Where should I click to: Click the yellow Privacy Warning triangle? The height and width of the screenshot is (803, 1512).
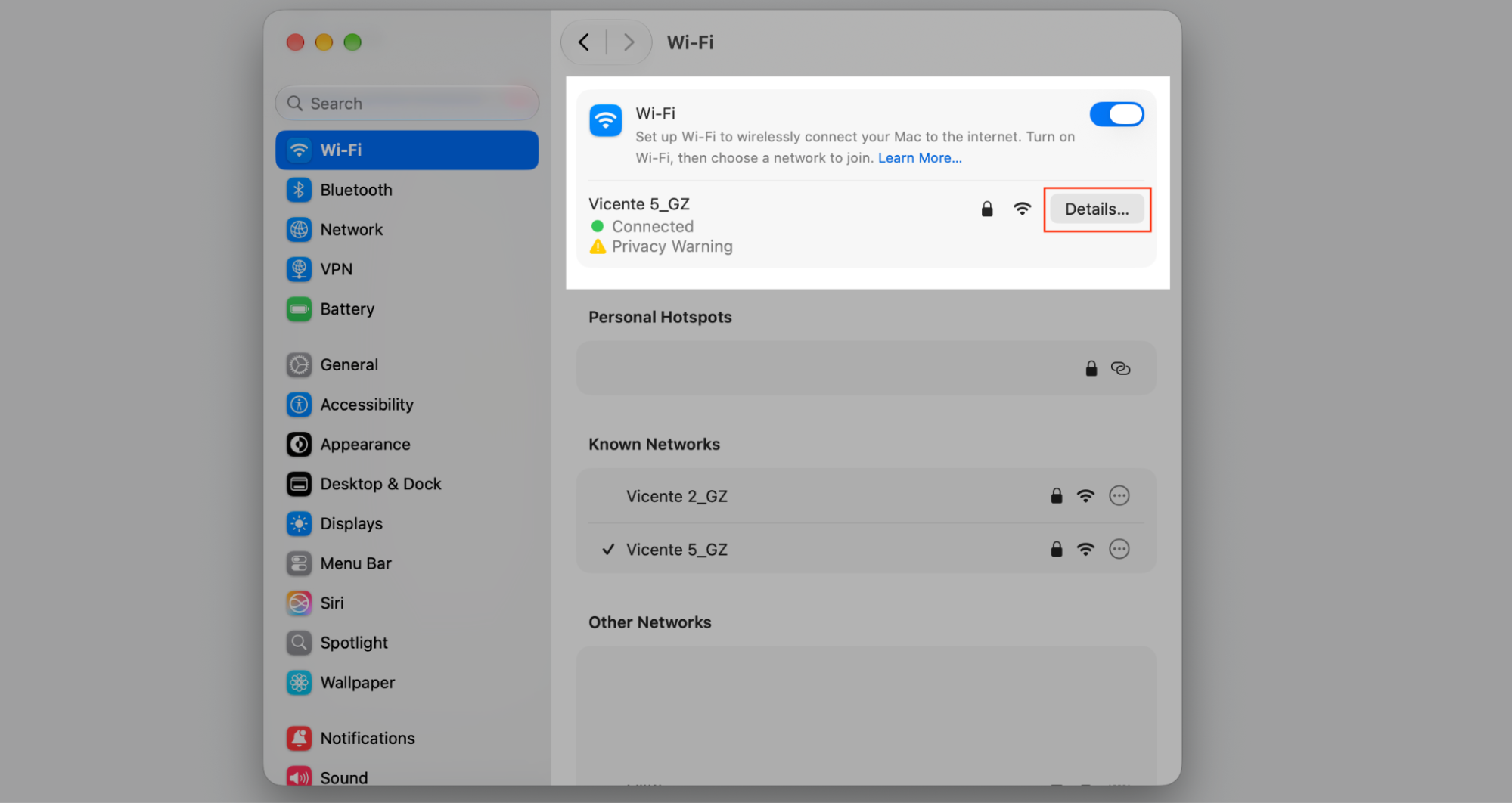pyautogui.click(x=598, y=246)
